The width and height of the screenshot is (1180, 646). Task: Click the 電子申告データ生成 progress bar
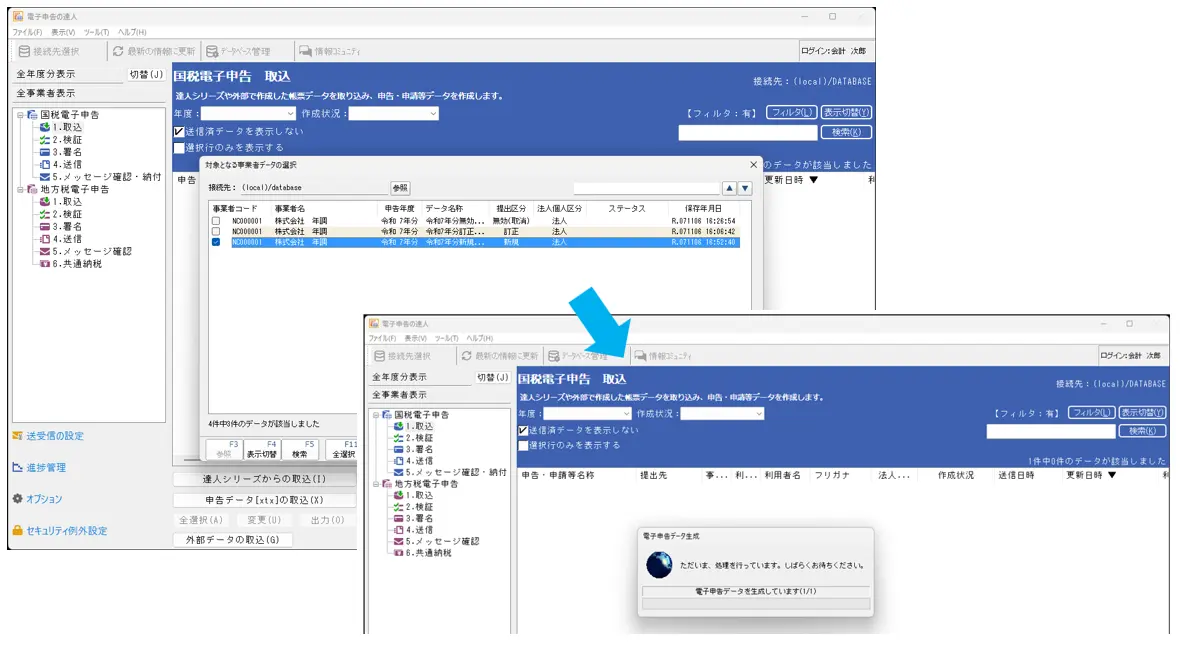(x=755, y=604)
